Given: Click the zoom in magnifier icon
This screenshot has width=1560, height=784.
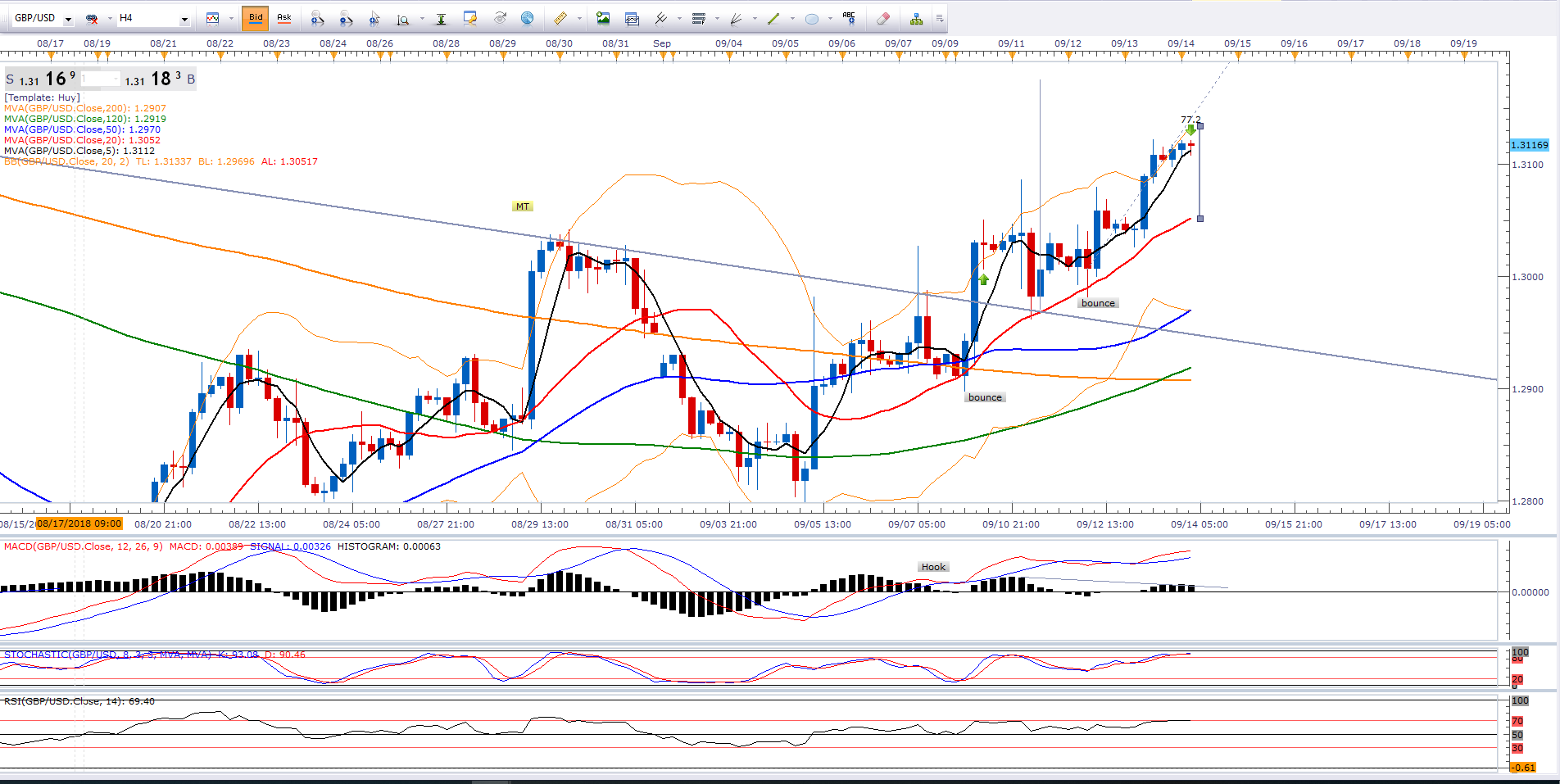Looking at the screenshot, I should click(317, 18).
